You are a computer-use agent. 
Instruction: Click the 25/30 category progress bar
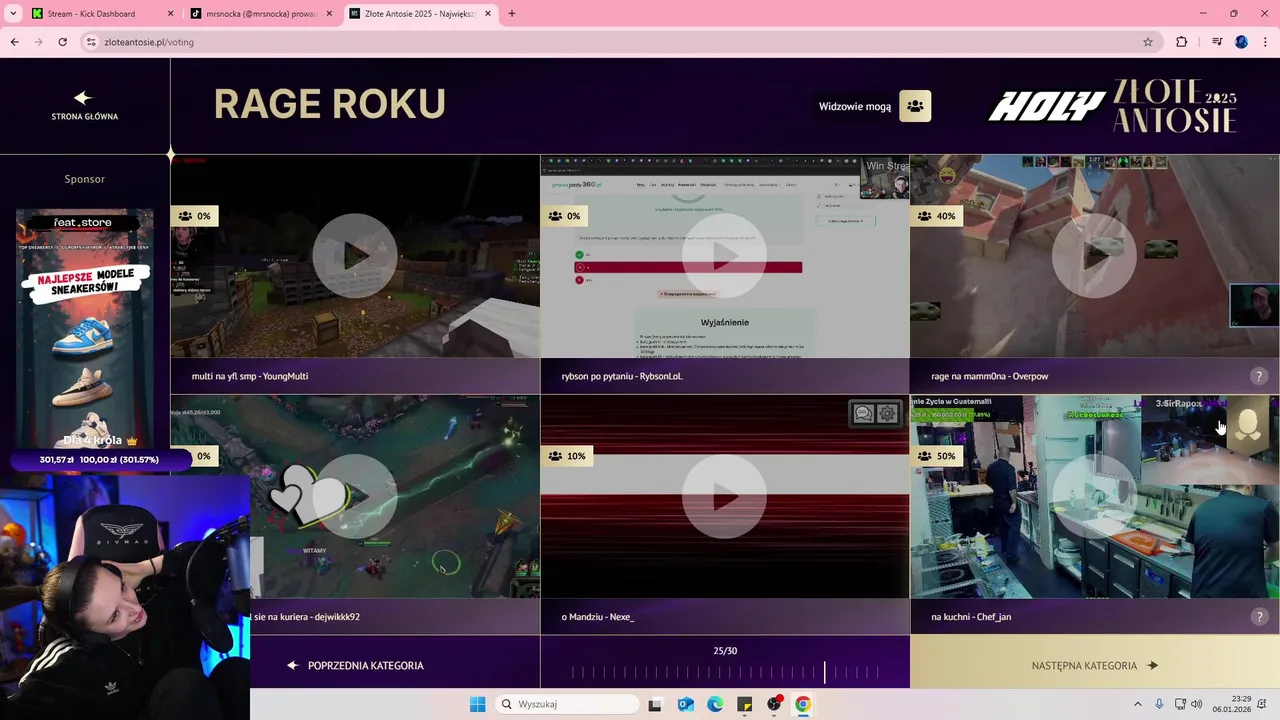point(725,672)
